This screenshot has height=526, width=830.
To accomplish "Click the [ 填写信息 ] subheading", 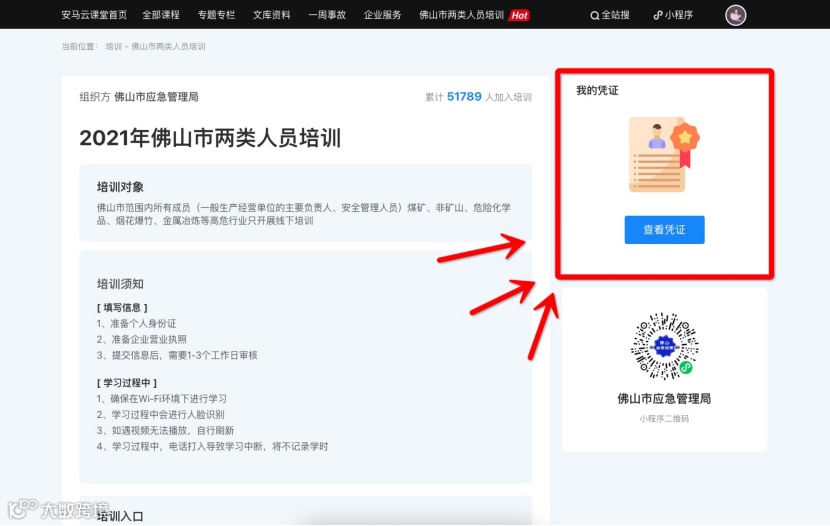I will click(x=122, y=307).
